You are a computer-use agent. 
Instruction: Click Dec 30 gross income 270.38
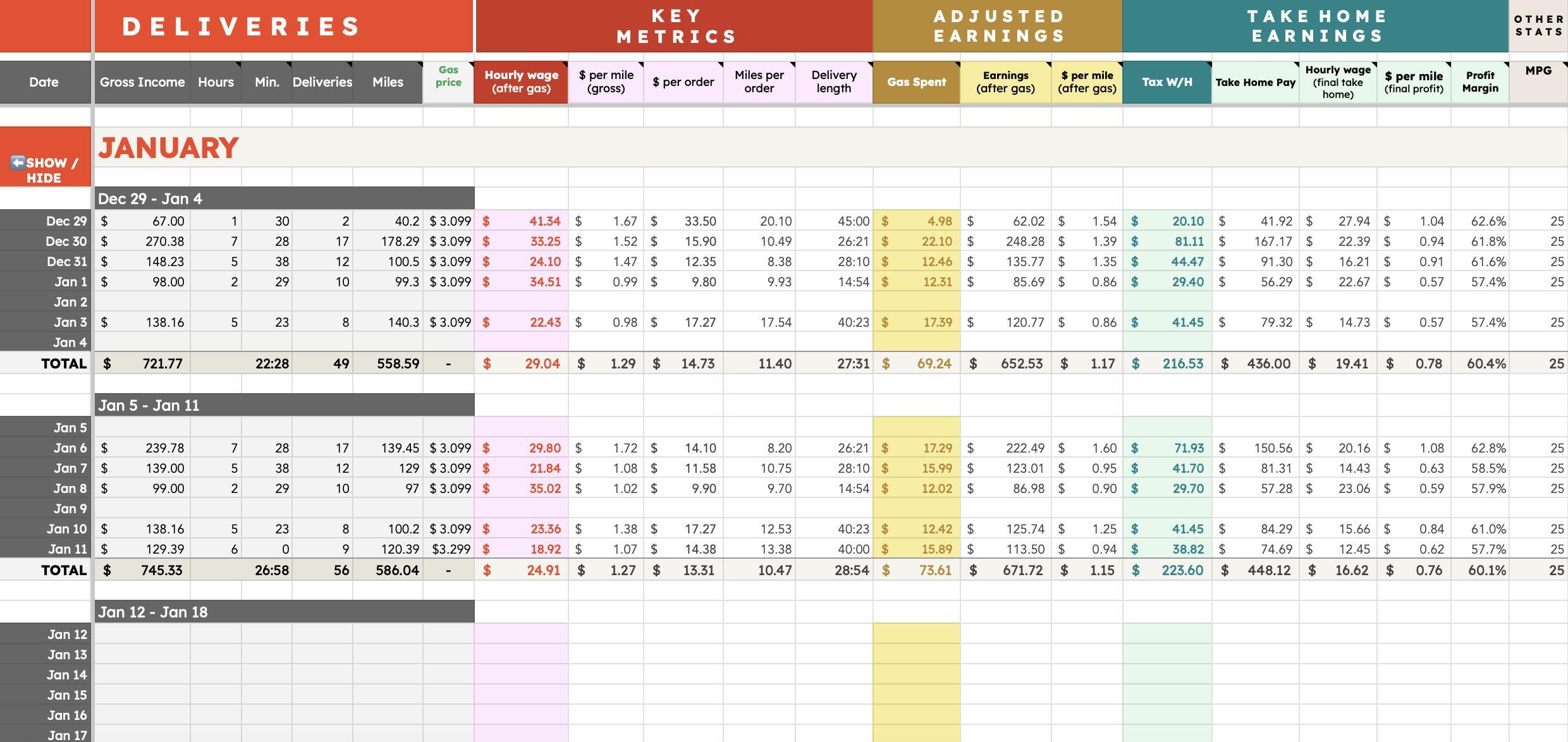(x=142, y=241)
